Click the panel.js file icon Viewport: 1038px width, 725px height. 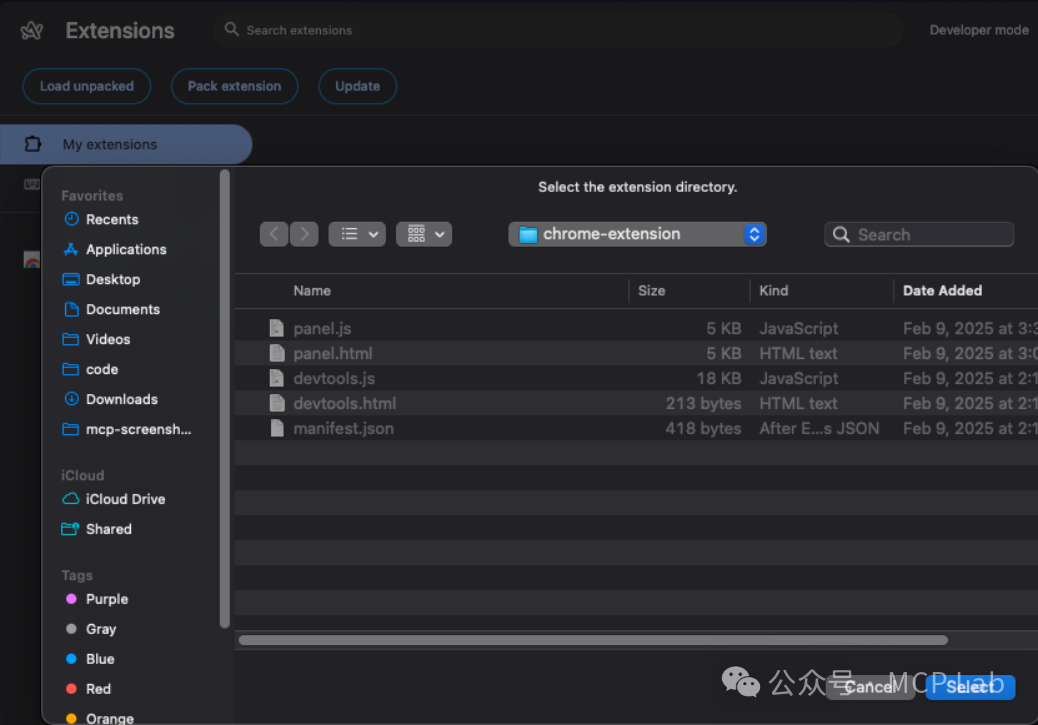click(x=277, y=328)
